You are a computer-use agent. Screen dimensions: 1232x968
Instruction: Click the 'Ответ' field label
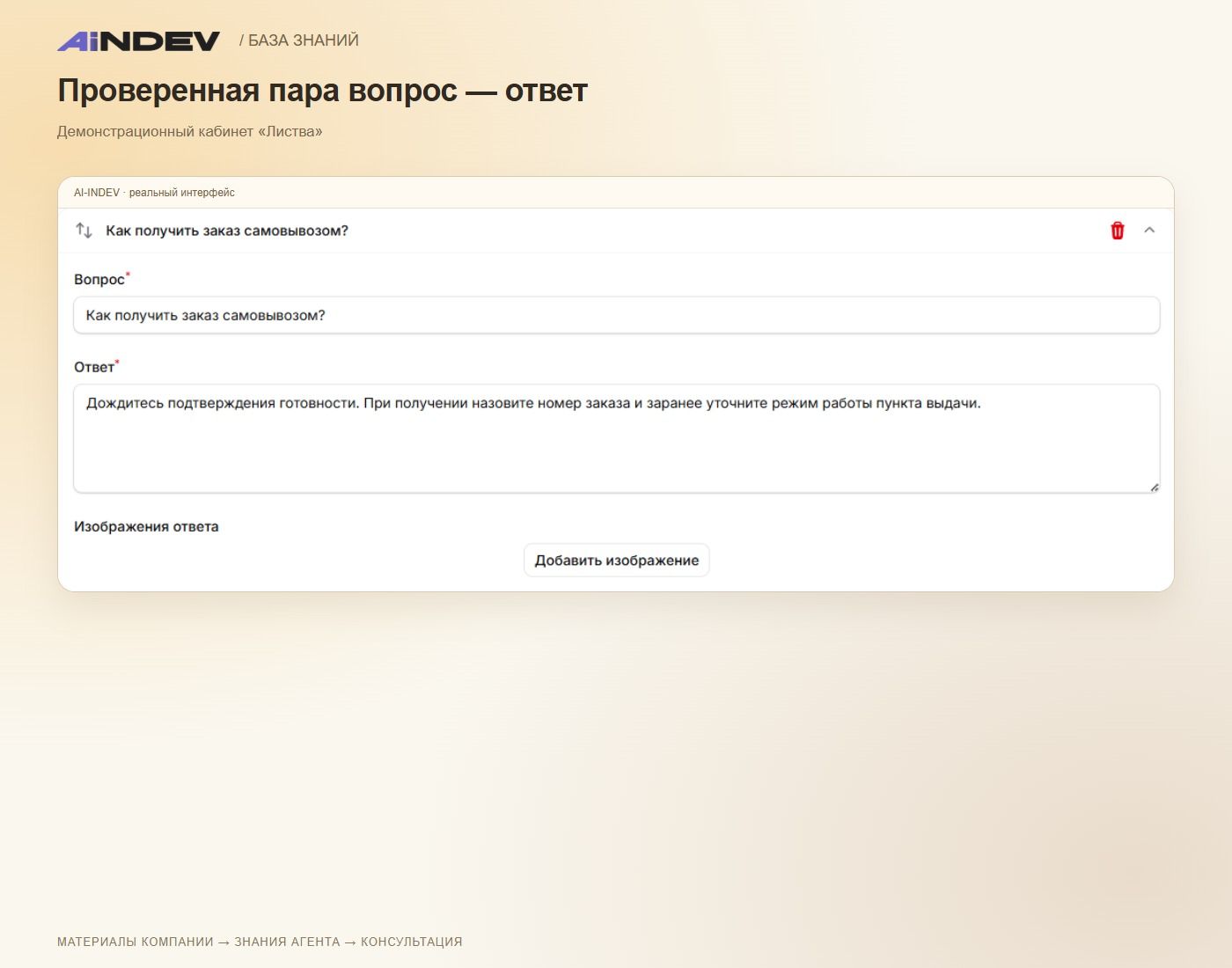94,368
